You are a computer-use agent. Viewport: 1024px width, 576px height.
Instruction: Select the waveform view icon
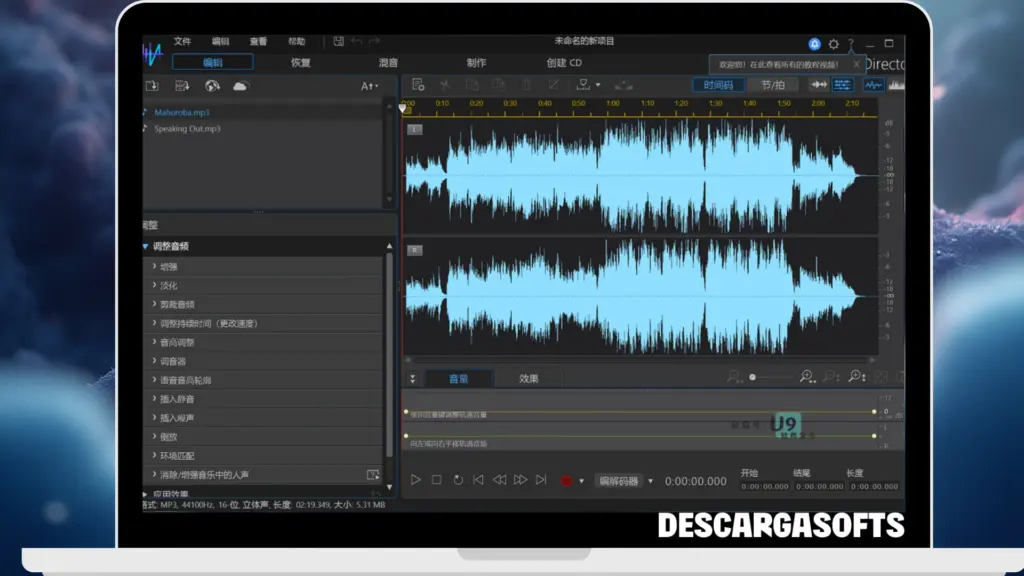tap(874, 85)
